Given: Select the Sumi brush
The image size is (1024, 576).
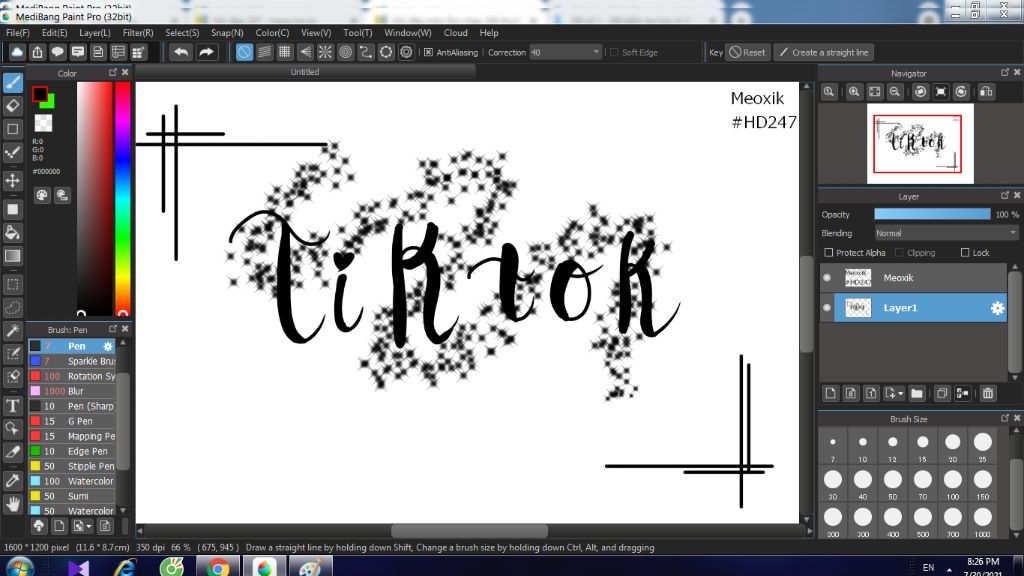Looking at the screenshot, I should tap(72, 496).
